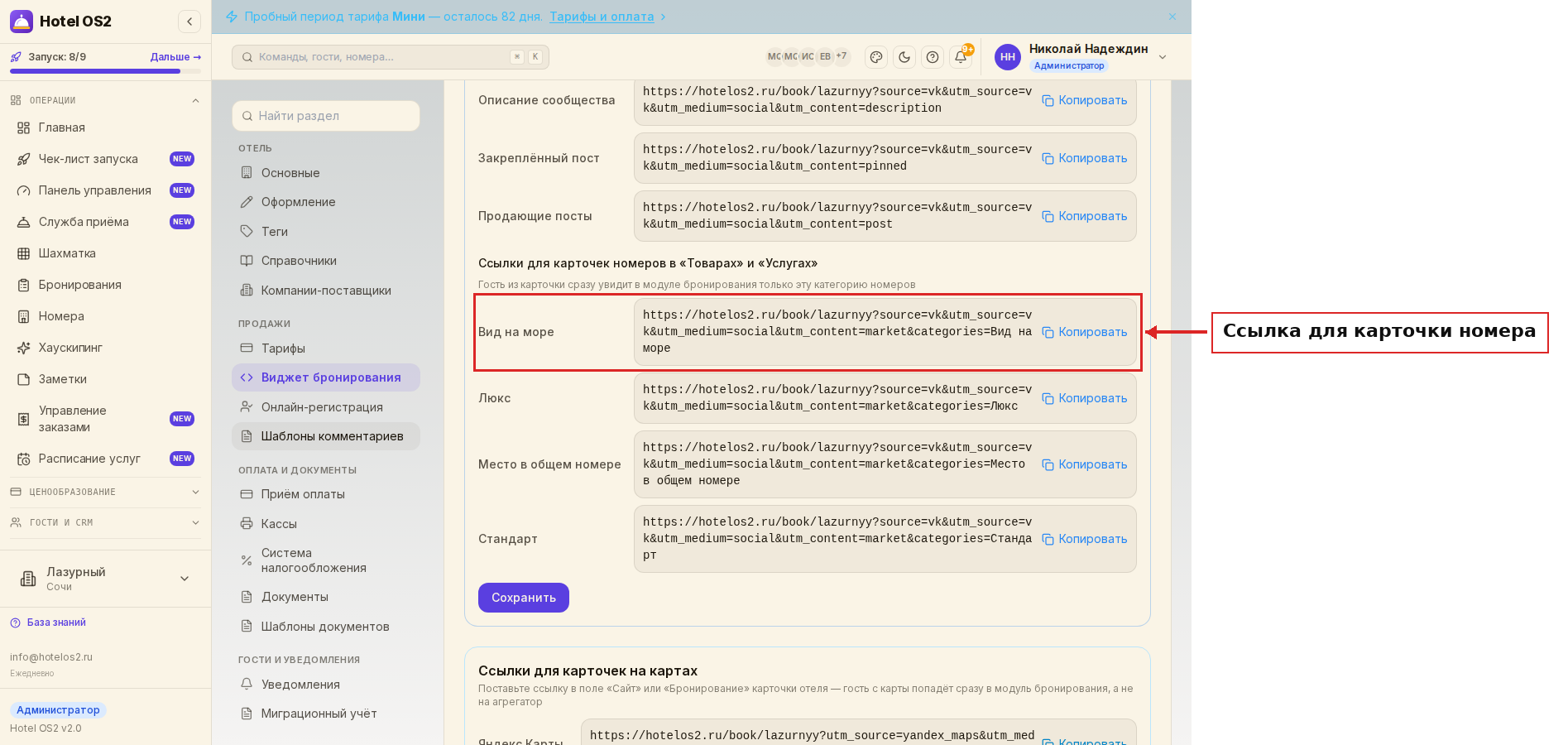
Task: Click the +7 online users badge
Action: 842,56
